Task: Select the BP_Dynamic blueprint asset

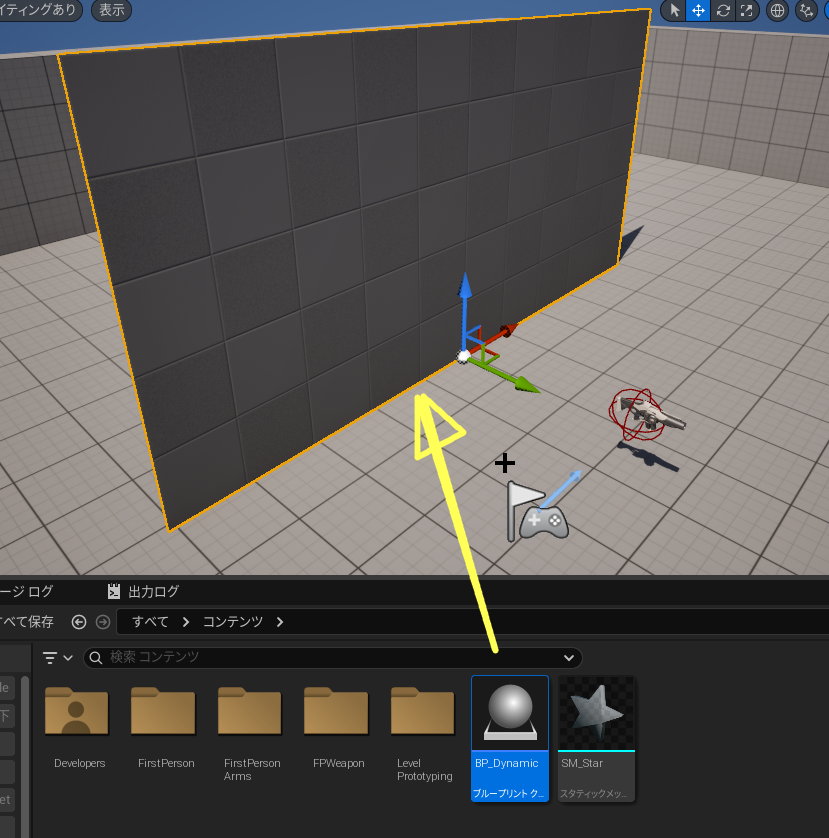Action: point(509,738)
